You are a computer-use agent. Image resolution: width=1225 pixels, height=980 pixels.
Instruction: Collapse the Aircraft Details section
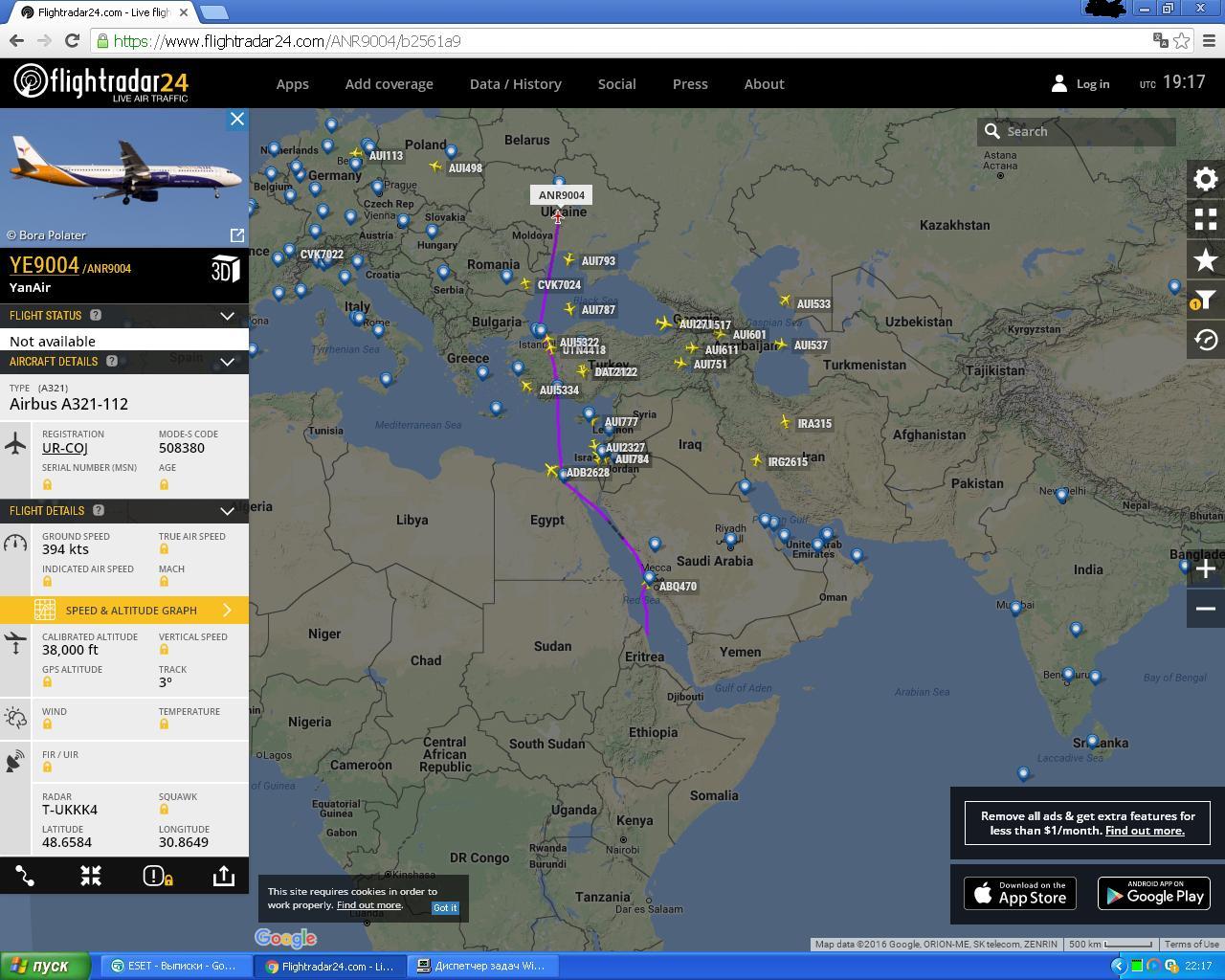point(227,362)
